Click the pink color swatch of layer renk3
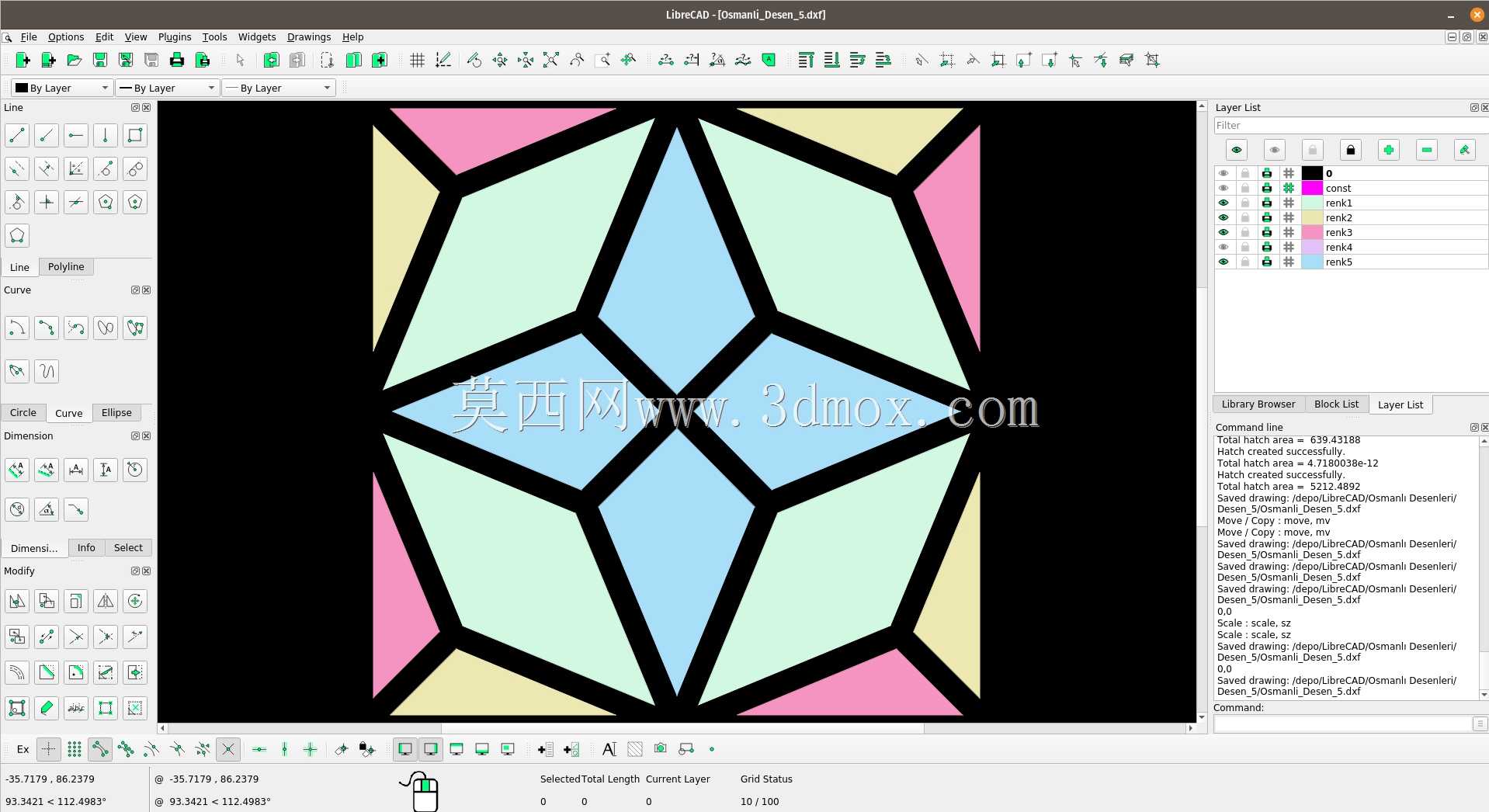Image resolution: width=1489 pixels, height=812 pixels. (1312, 233)
